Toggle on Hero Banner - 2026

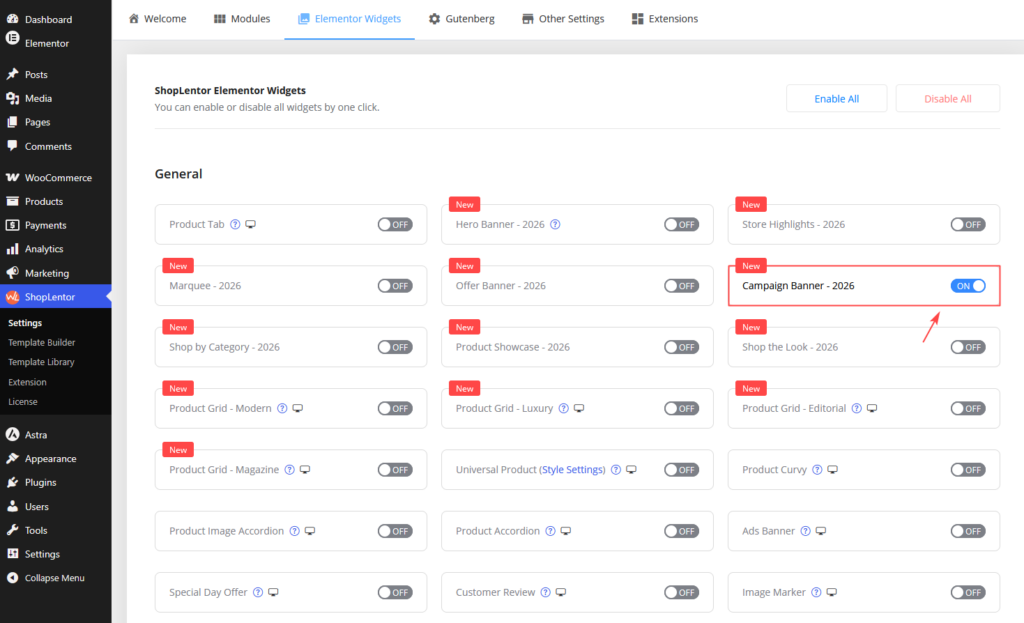(x=682, y=224)
